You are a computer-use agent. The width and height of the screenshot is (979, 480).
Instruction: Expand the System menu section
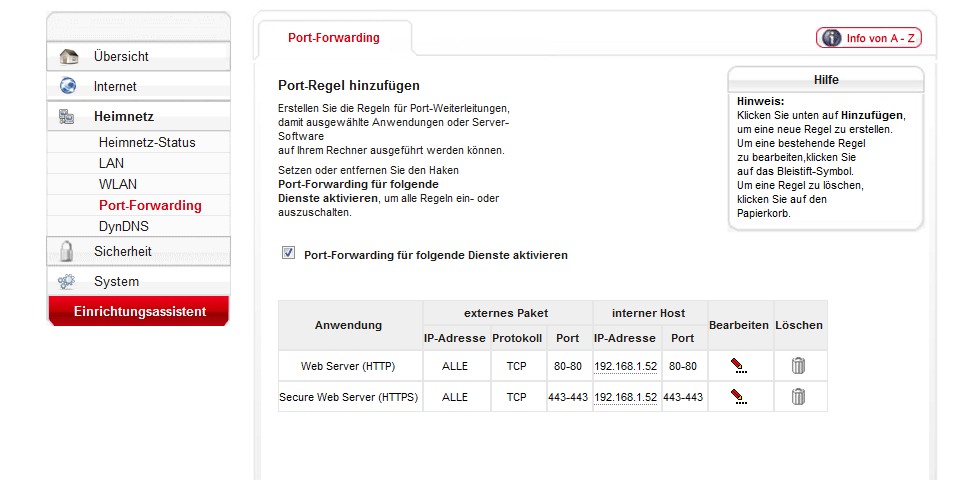[x=116, y=282]
